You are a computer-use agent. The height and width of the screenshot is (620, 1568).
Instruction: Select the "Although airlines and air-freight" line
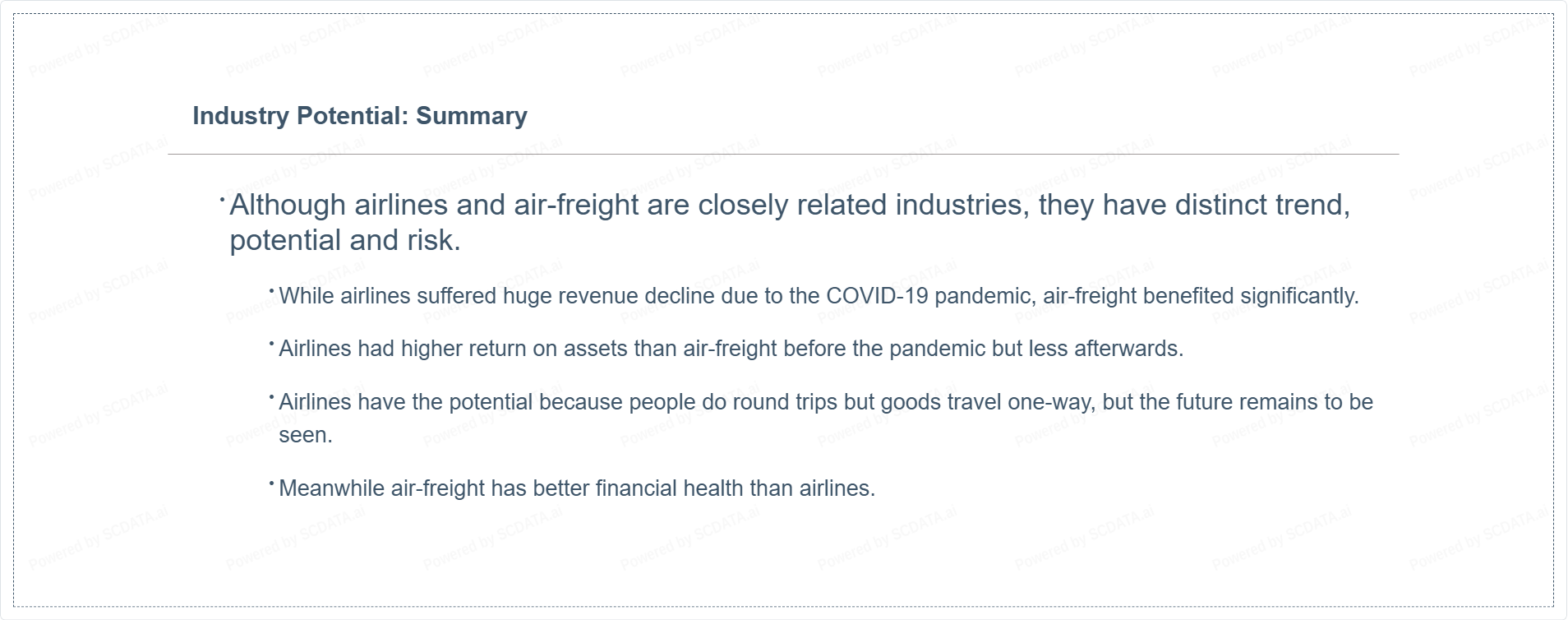click(790, 205)
